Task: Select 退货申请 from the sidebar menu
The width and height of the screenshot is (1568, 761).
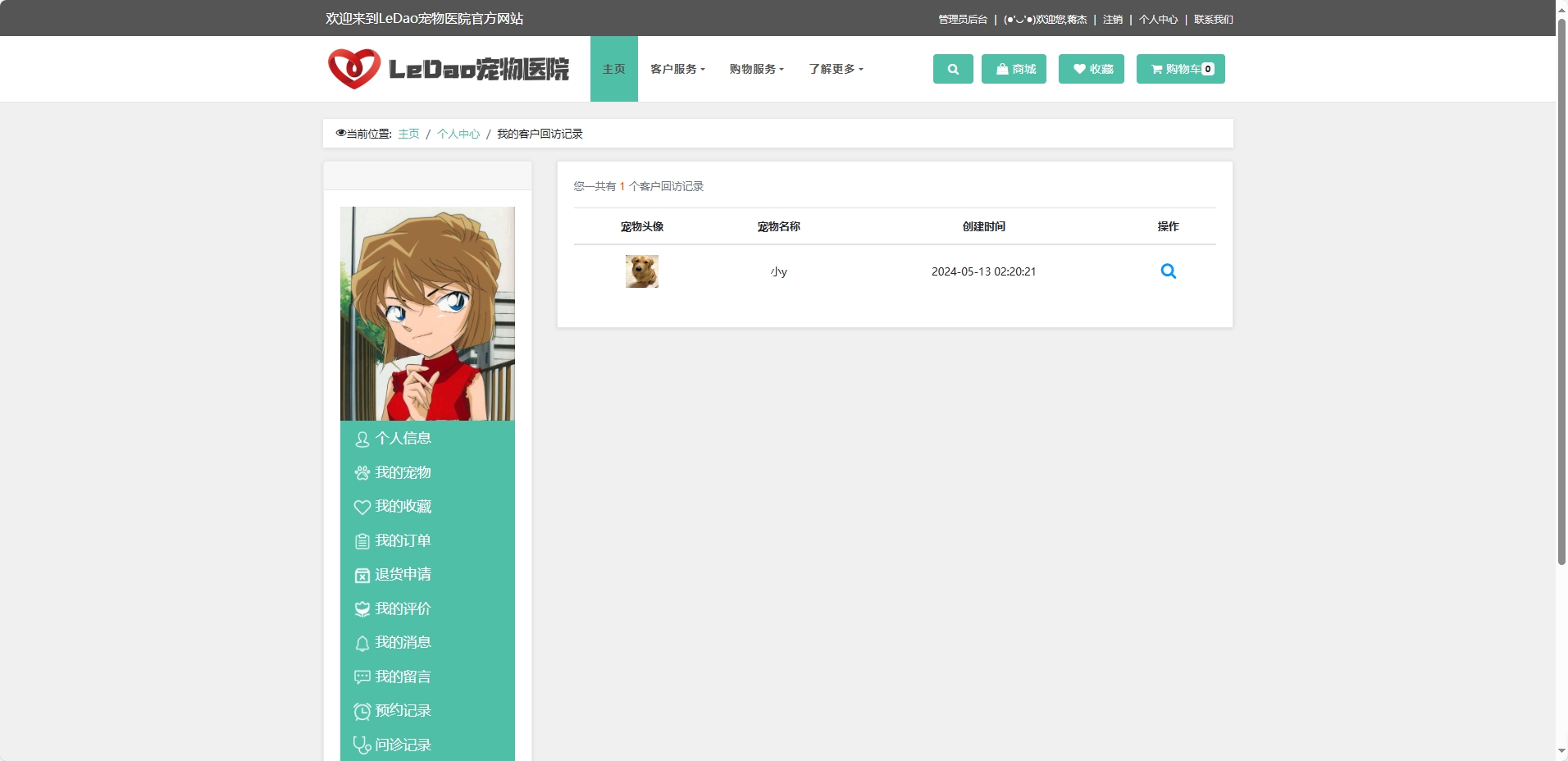Action: click(x=403, y=574)
